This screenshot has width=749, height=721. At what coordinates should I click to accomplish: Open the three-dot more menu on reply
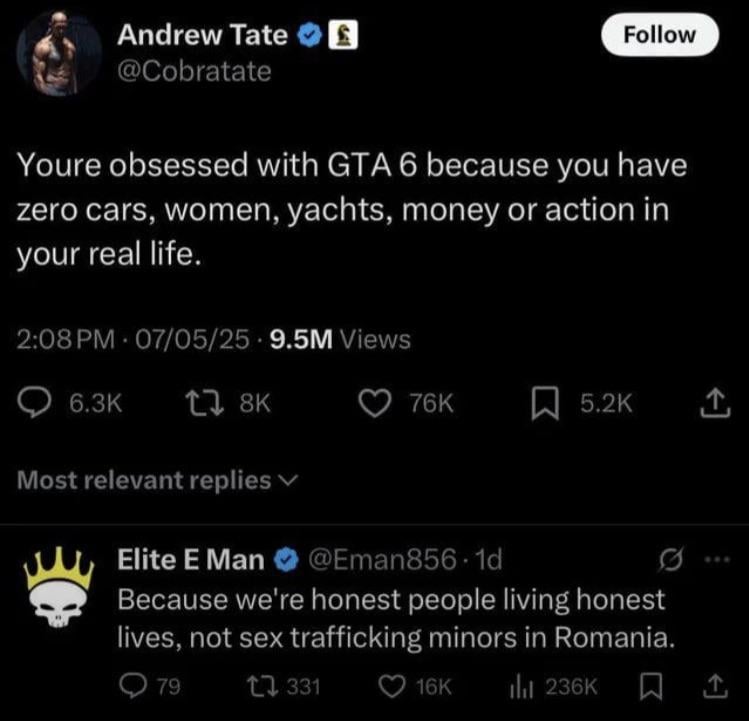tap(716, 559)
